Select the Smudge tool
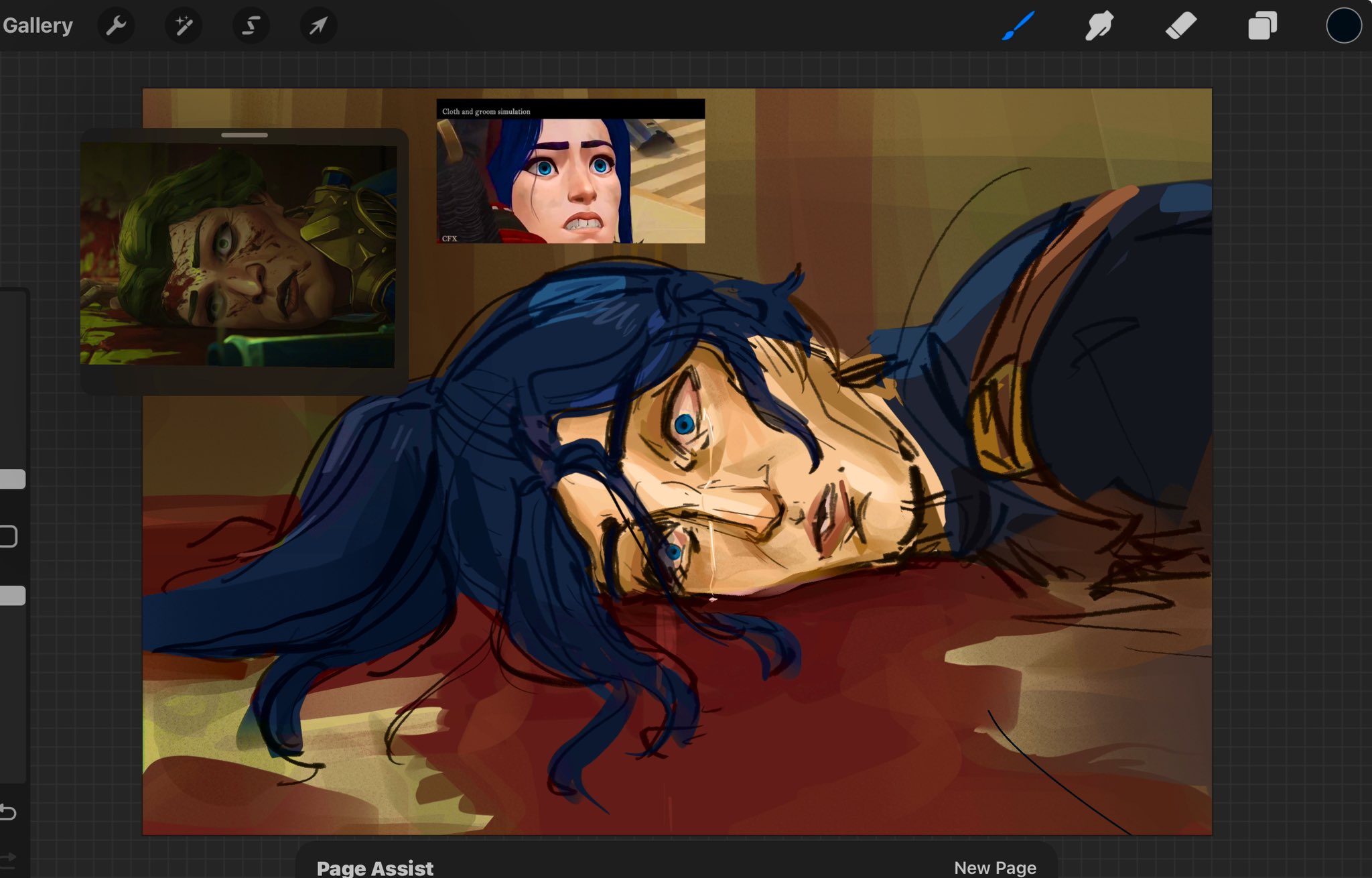This screenshot has width=1372, height=878. pos(1099,25)
